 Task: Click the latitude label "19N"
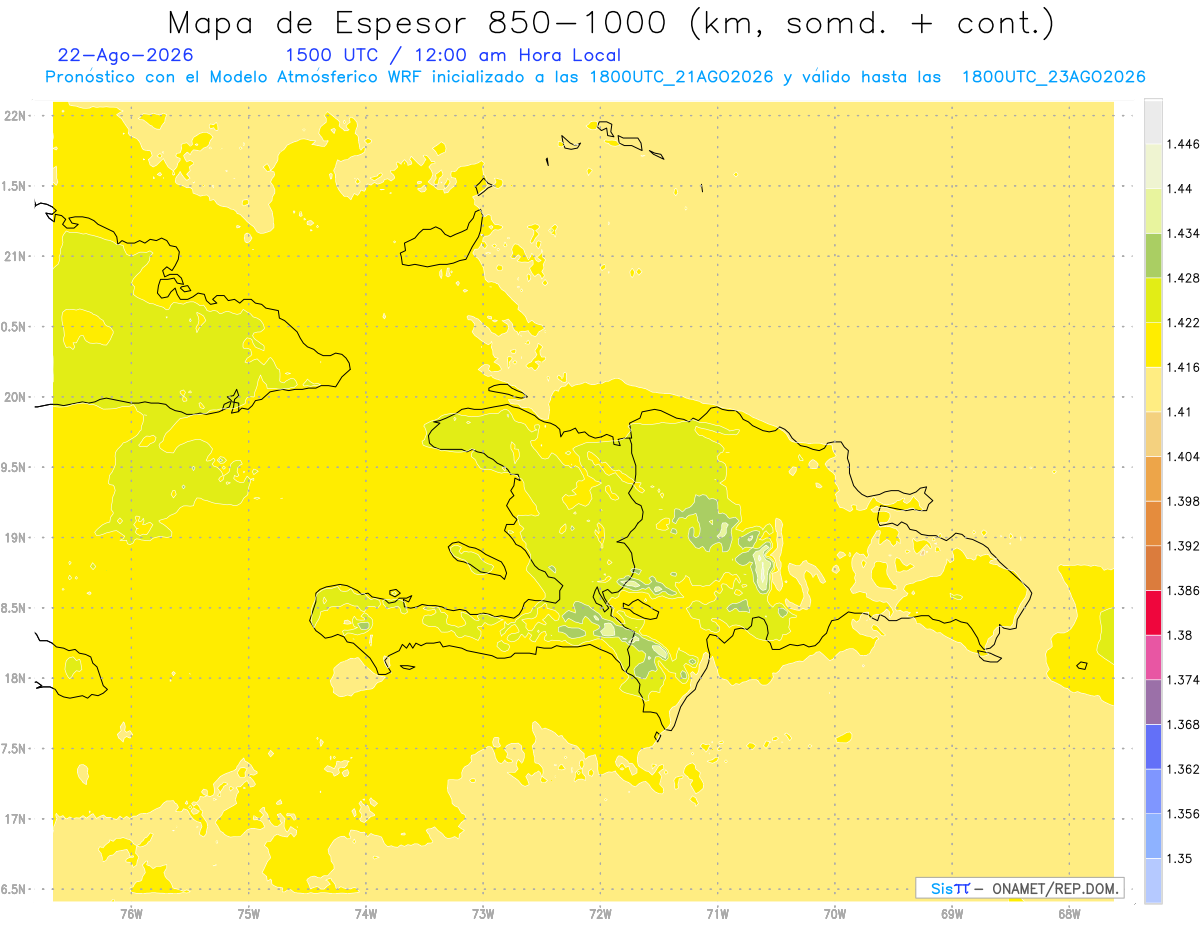(15, 537)
